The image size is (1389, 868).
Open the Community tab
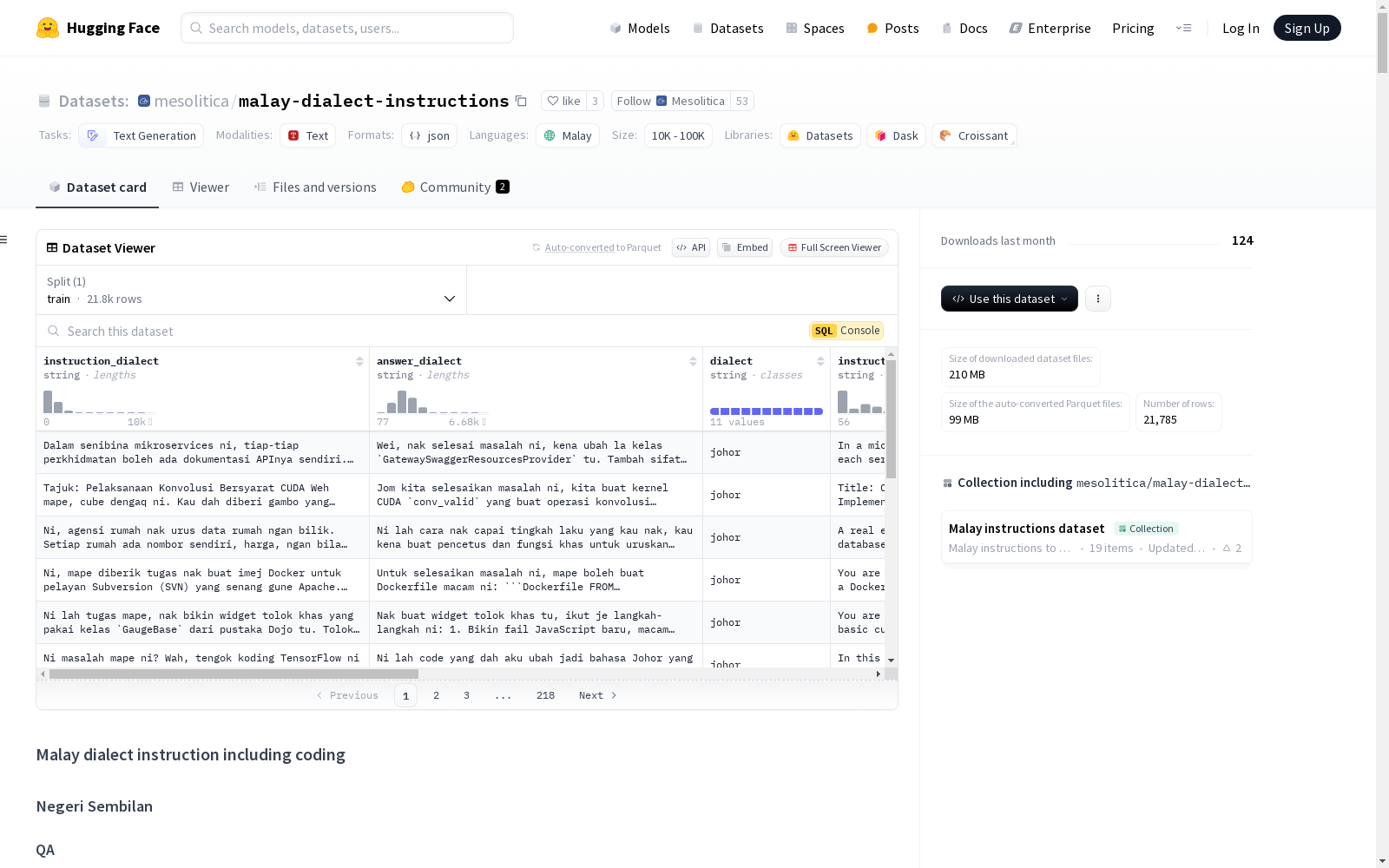click(455, 187)
